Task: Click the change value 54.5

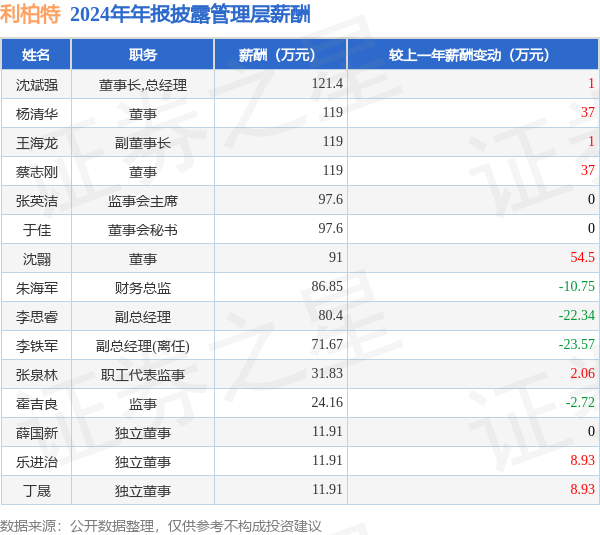Action: pyautogui.click(x=582, y=257)
